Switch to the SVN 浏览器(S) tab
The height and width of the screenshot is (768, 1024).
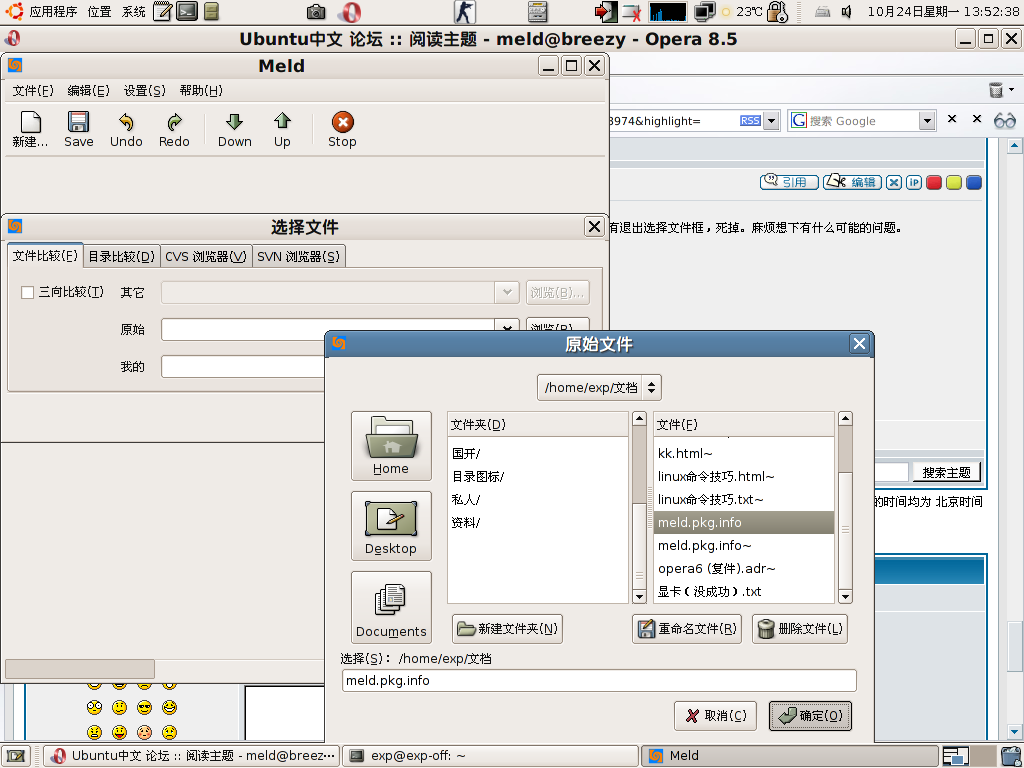pyautogui.click(x=298, y=257)
